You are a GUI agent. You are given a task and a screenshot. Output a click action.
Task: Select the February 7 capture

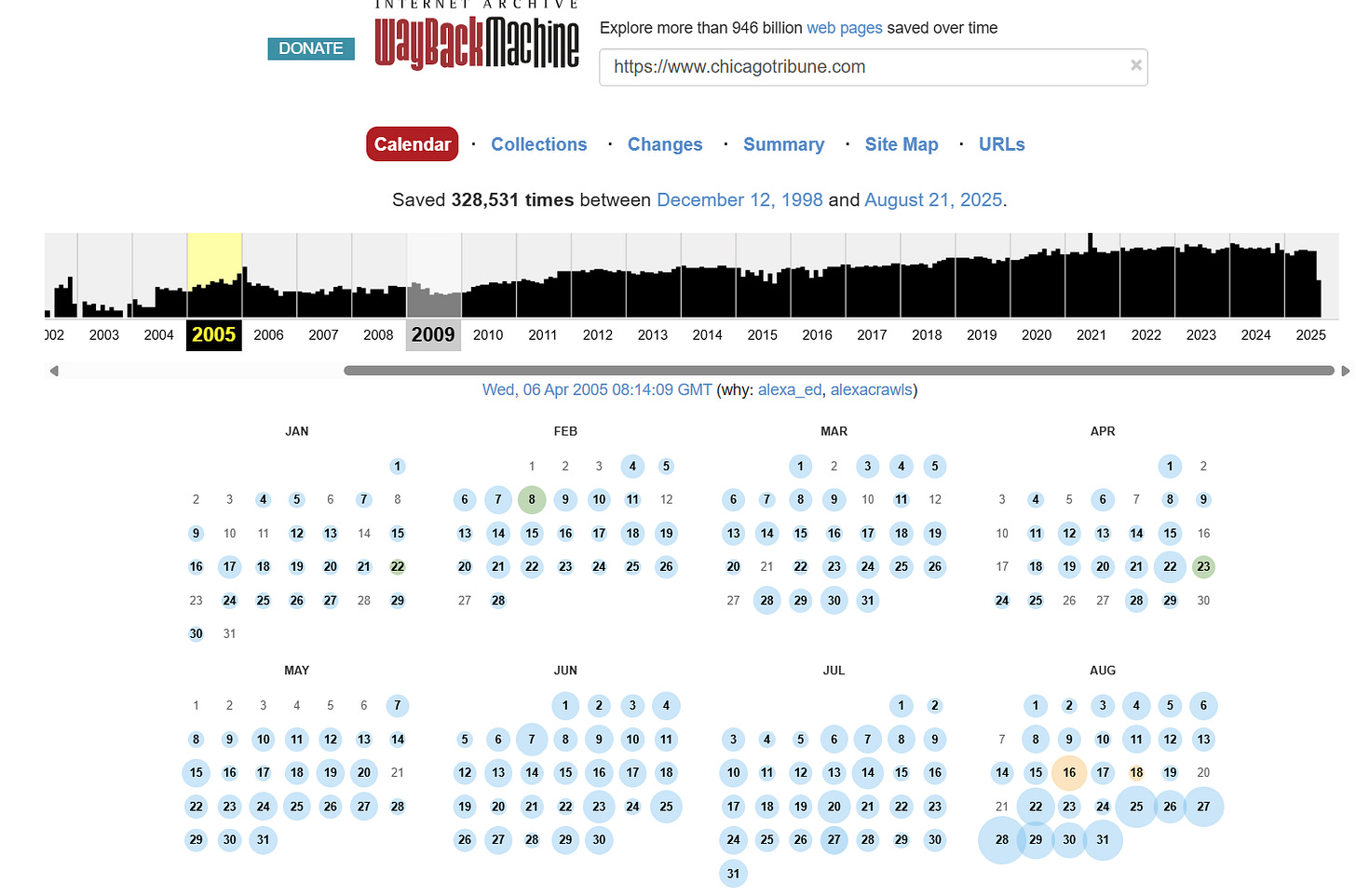(498, 500)
